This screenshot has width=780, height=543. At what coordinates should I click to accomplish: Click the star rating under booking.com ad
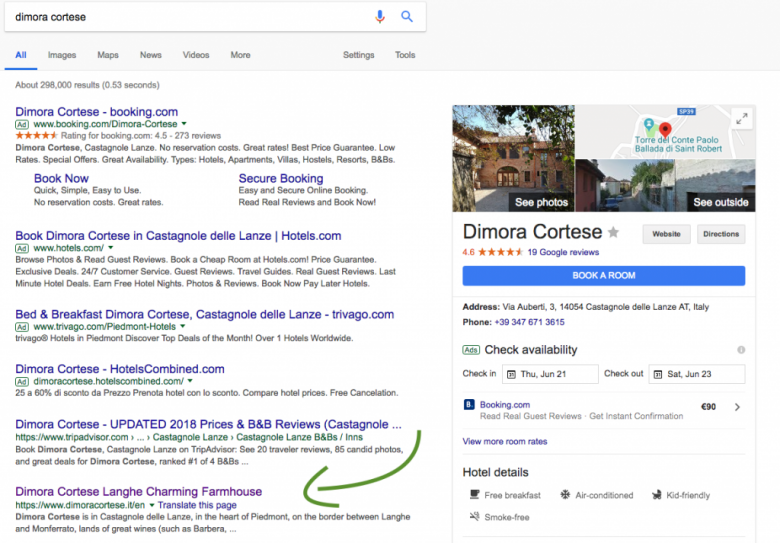coord(36,135)
